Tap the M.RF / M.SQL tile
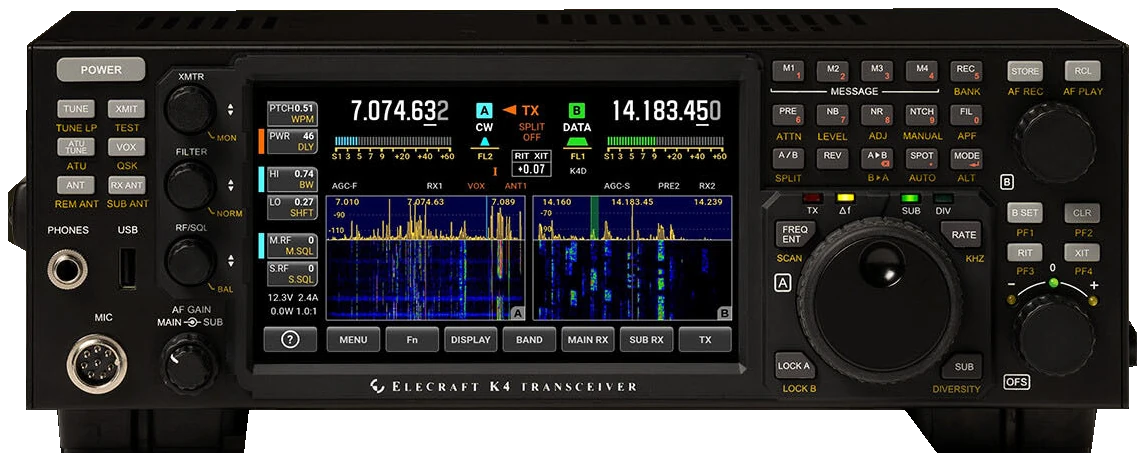 [291, 245]
